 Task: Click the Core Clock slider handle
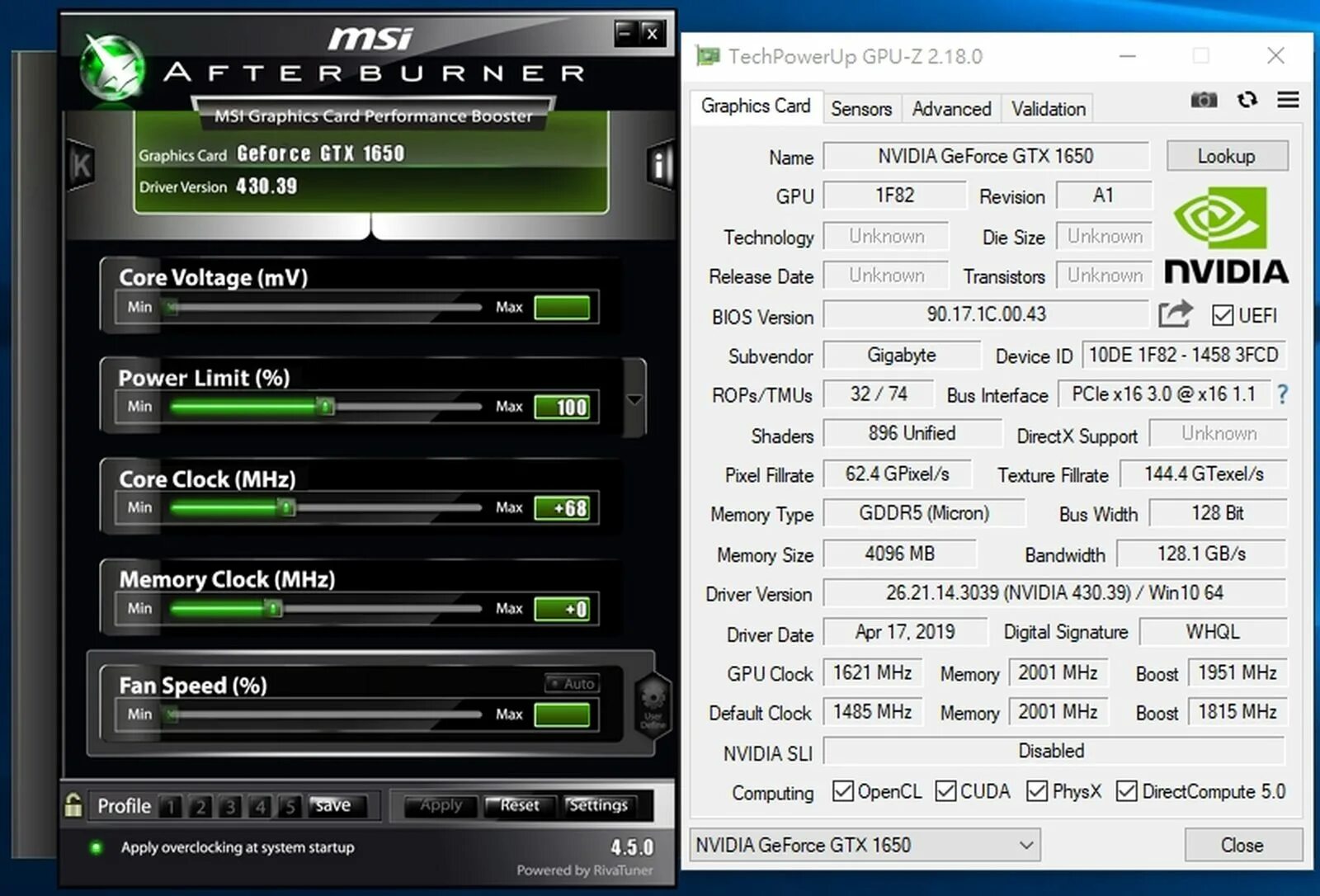pos(286,507)
